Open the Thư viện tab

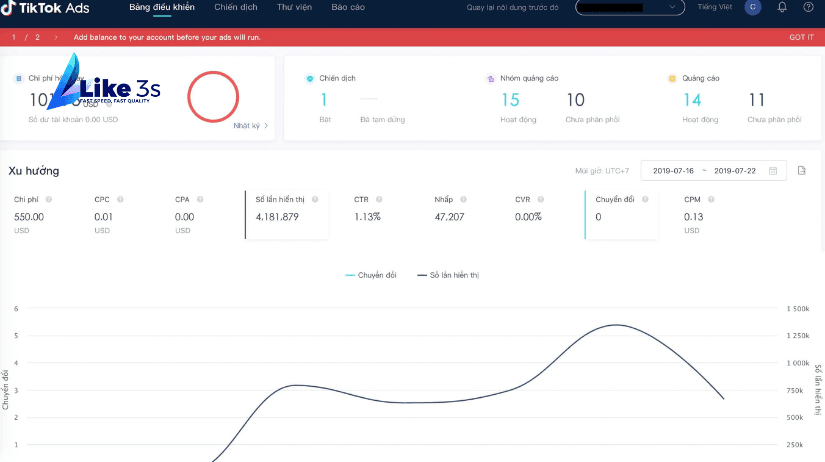coord(294,7)
